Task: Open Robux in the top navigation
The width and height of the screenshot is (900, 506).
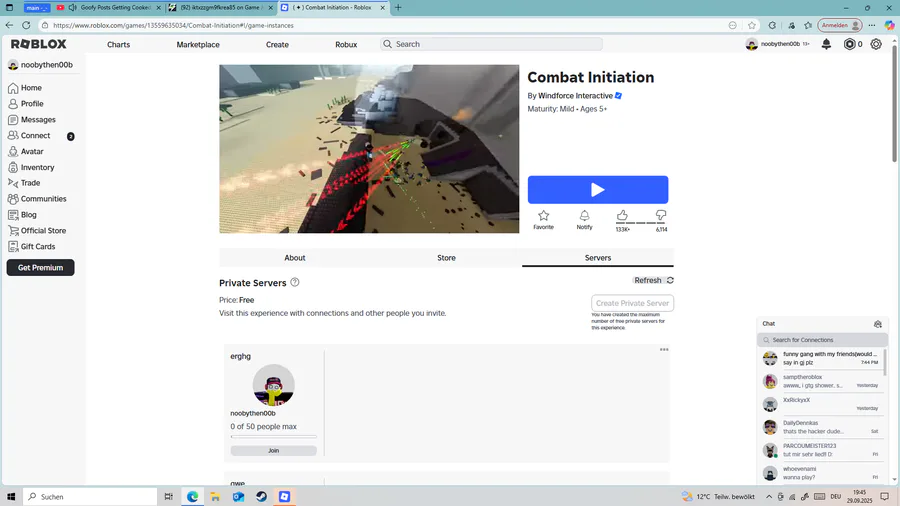Action: click(346, 44)
